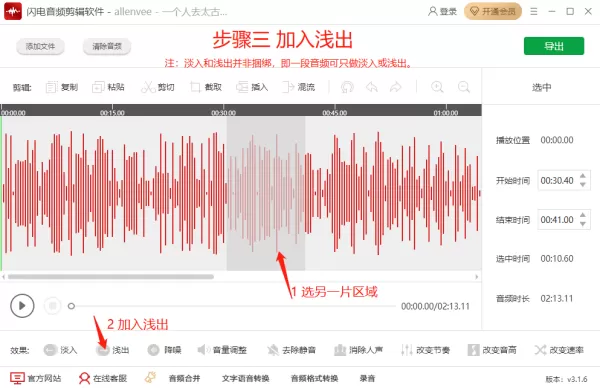Zoom out the waveform with magnifier minus
The width and height of the screenshot is (600, 388).
[x=464, y=87]
